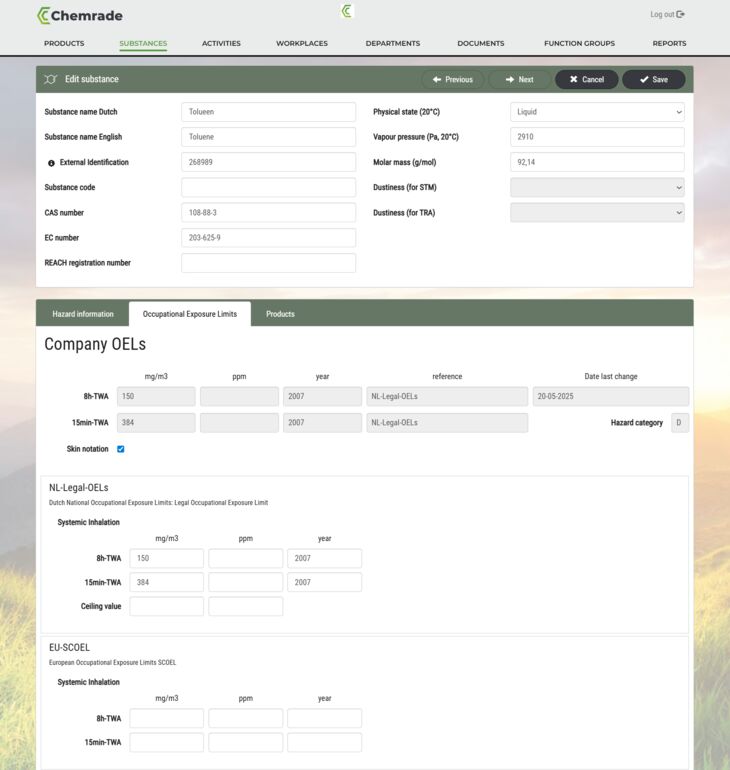Click the Company OELs 8h-TWA ppm field
Screen dimensions: 730x770
coord(239,396)
